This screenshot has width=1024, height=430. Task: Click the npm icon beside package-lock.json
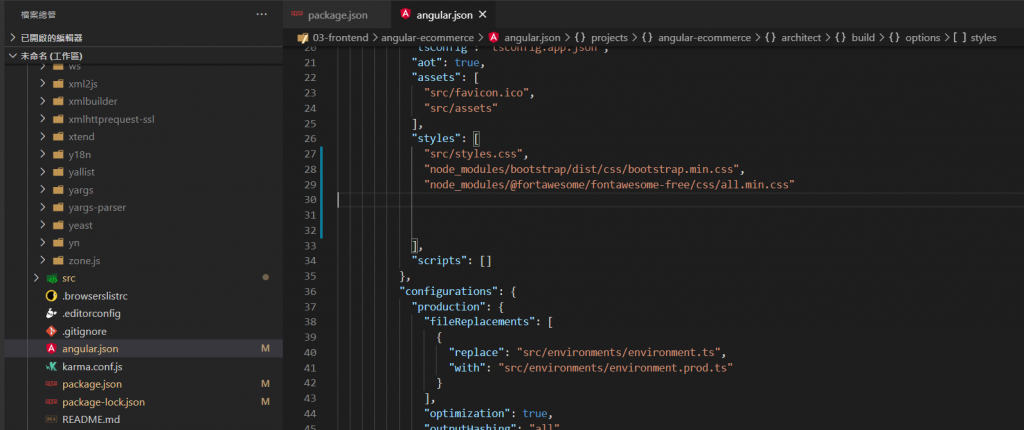coord(52,401)
